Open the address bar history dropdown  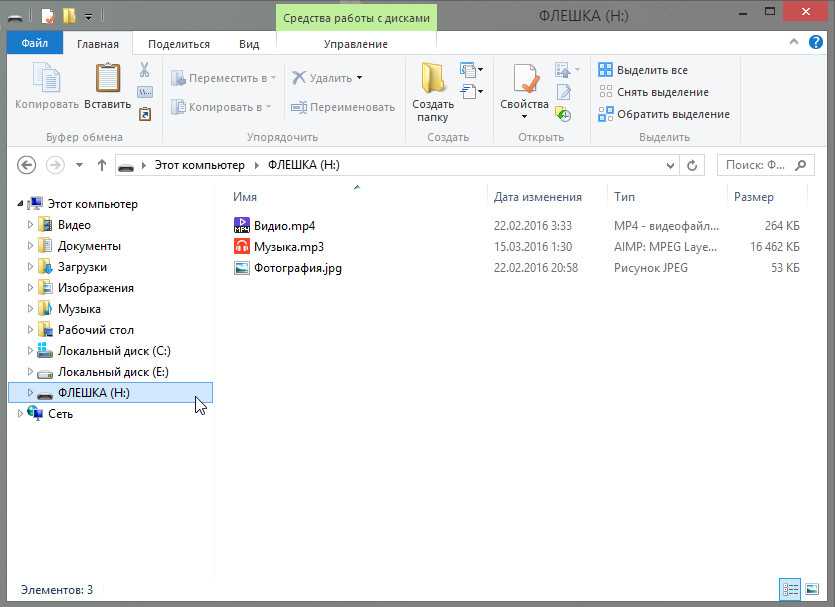tap(670, 166)
